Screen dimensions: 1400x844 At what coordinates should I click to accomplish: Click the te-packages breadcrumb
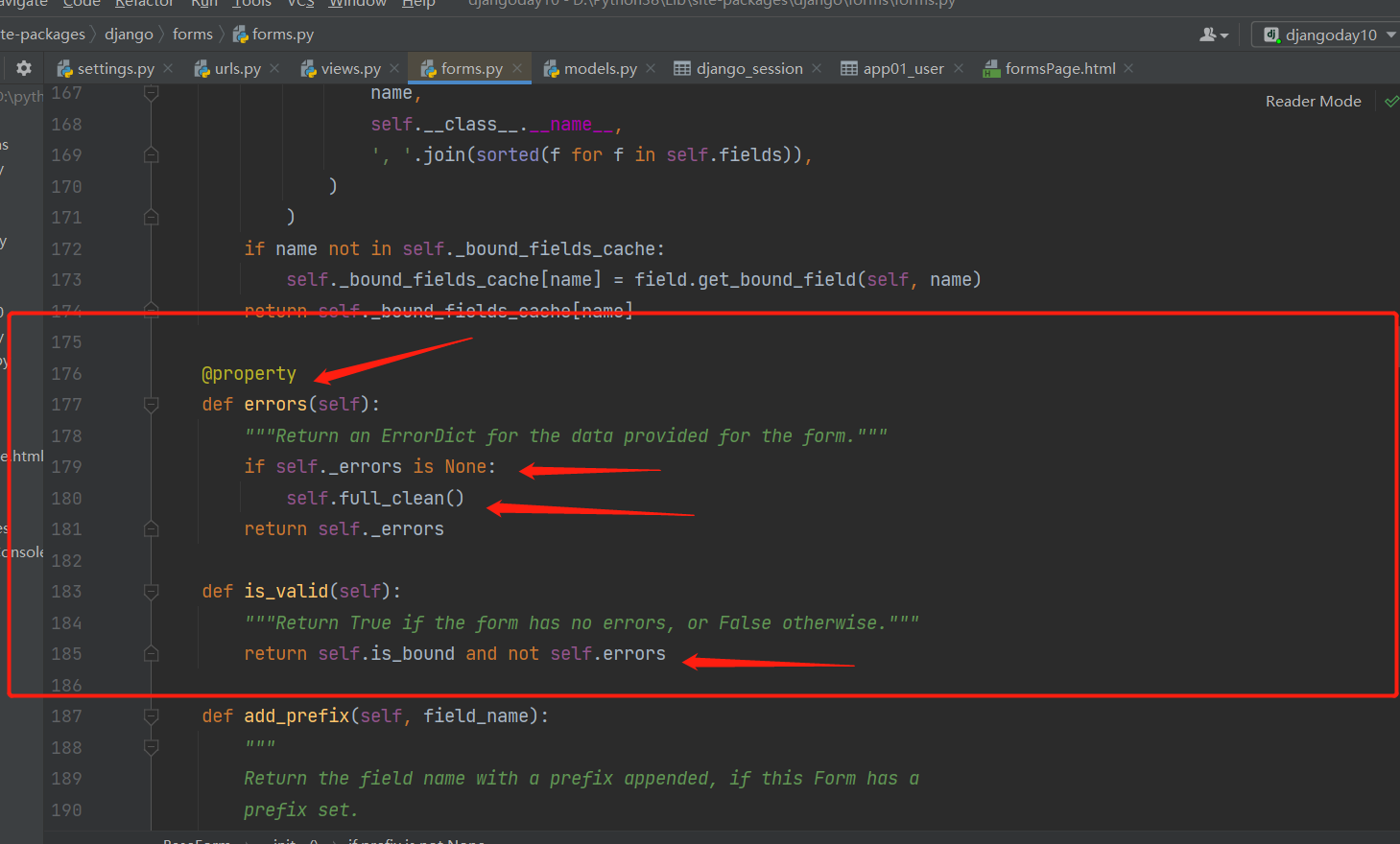(43, 35)
